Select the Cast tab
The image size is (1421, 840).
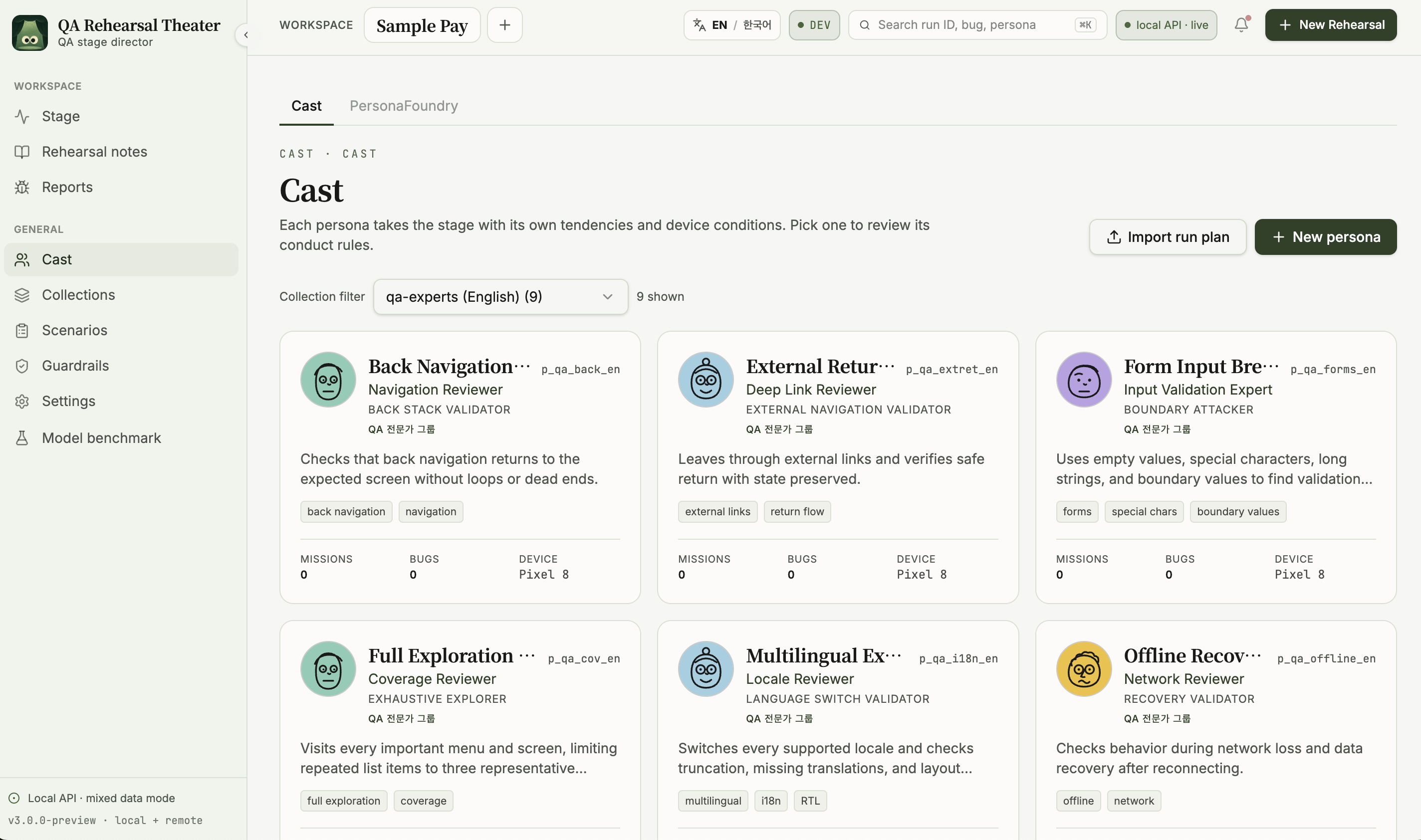point(306,106)
